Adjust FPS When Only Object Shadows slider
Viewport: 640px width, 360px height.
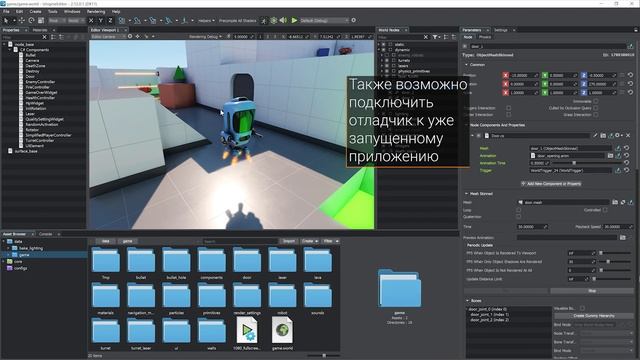point(616,262)
